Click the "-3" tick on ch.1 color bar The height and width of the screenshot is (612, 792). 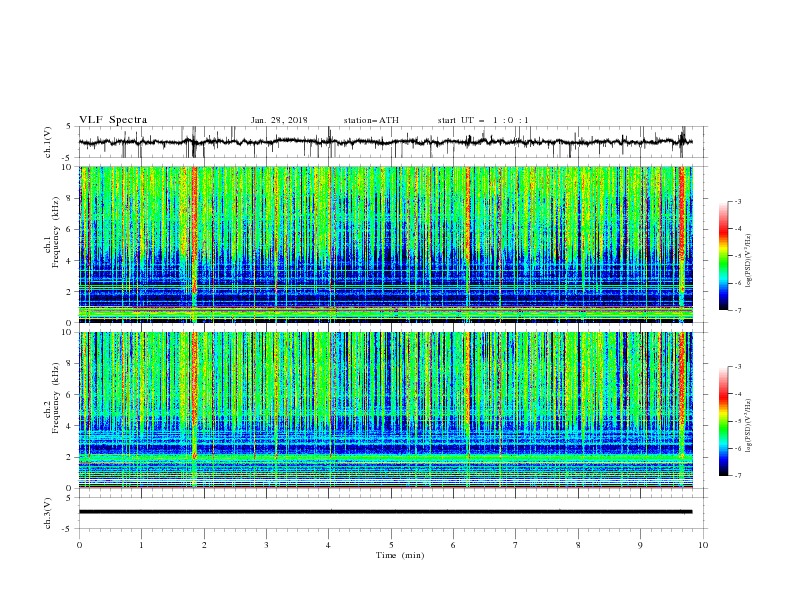pos(738,202)
